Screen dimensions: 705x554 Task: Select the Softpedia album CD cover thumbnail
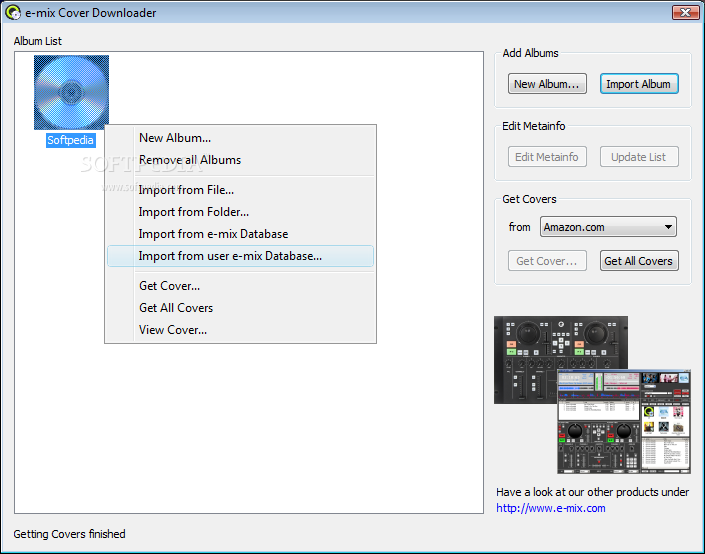coord(71,92)
